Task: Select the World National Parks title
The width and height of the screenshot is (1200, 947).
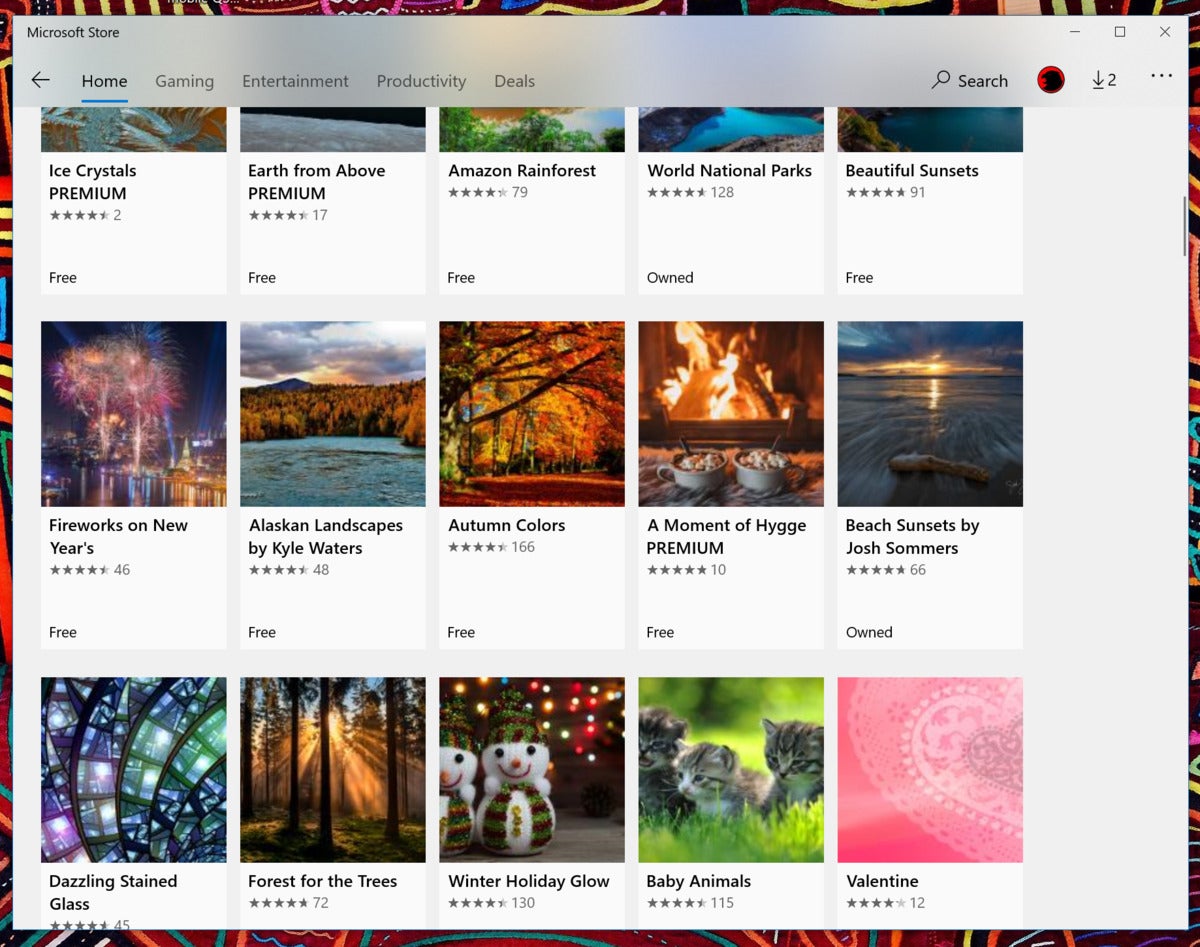Action: tap(729, 171)
